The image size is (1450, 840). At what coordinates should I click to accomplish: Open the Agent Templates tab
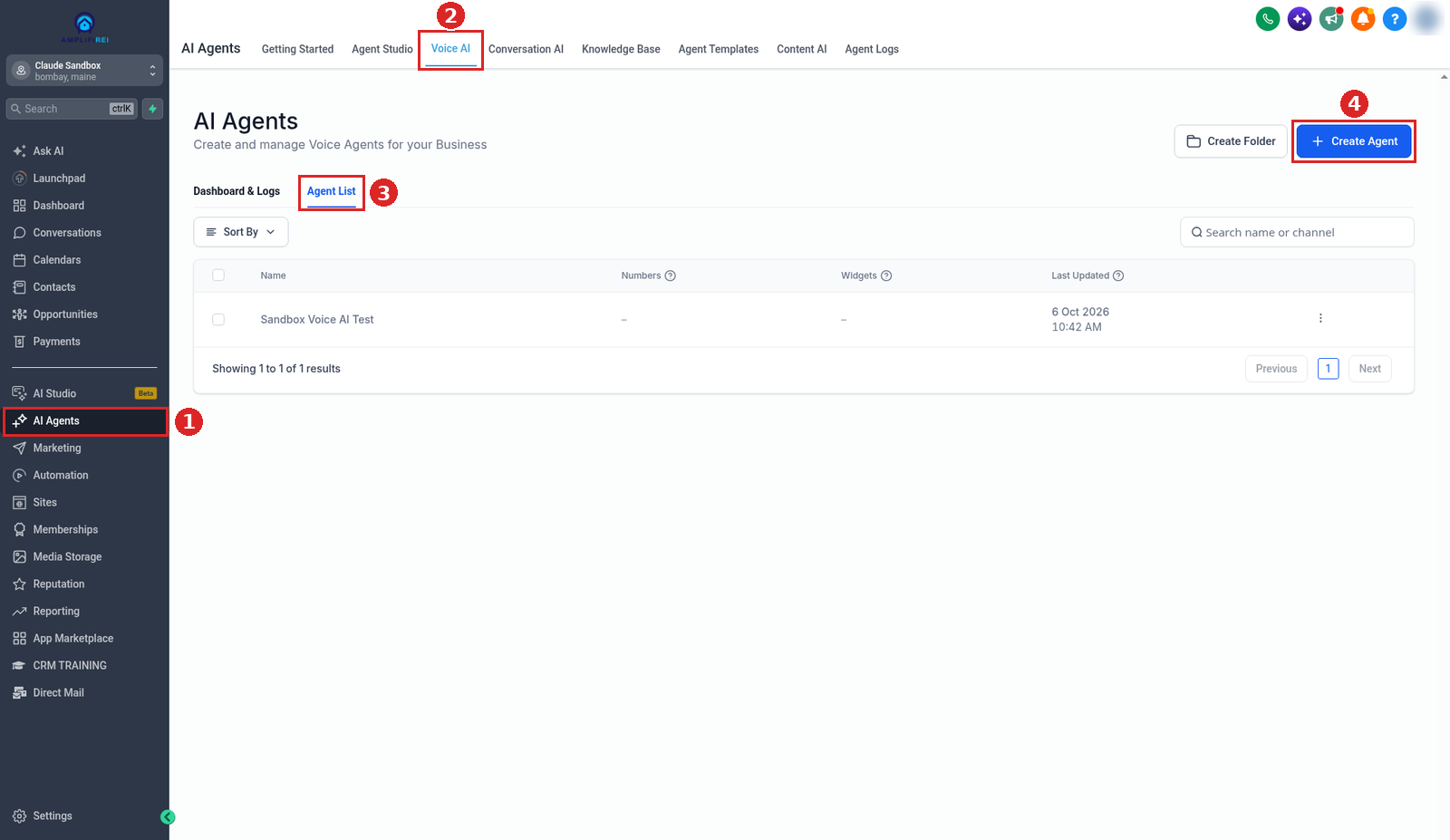[x=719, y=49]
